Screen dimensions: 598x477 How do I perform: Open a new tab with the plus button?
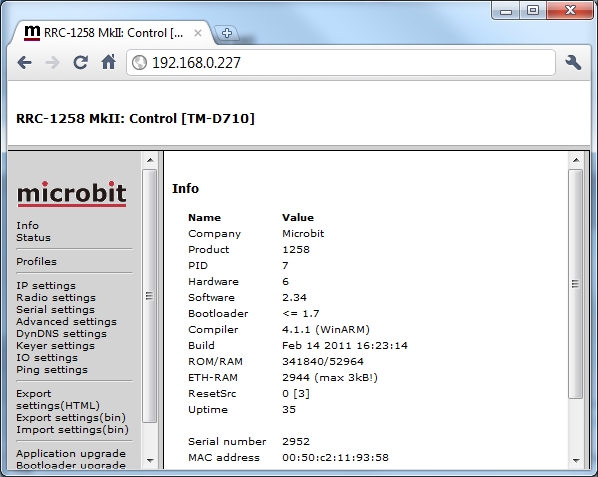pyautogui.click(x=227, y=33)
